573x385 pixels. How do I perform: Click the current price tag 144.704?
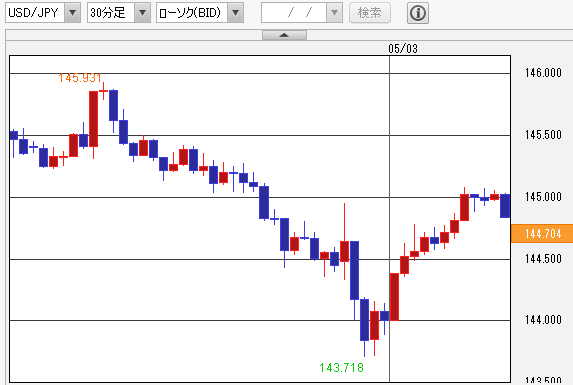pos(542,233)
